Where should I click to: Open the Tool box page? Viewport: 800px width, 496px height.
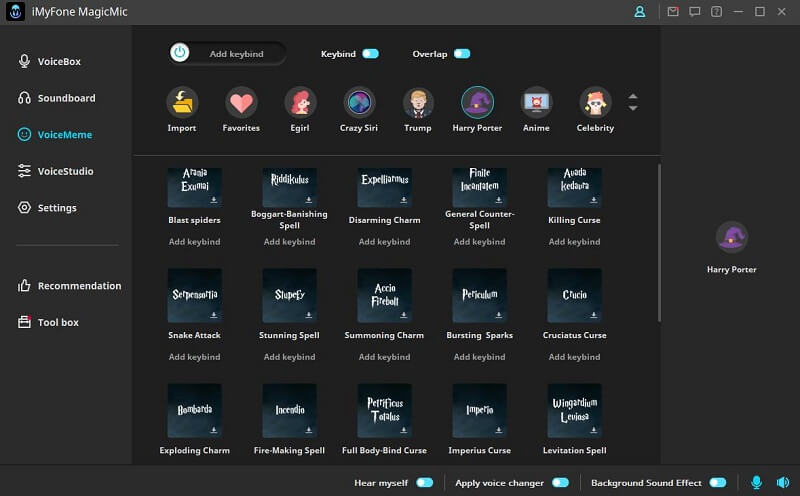tap(48, 323)
